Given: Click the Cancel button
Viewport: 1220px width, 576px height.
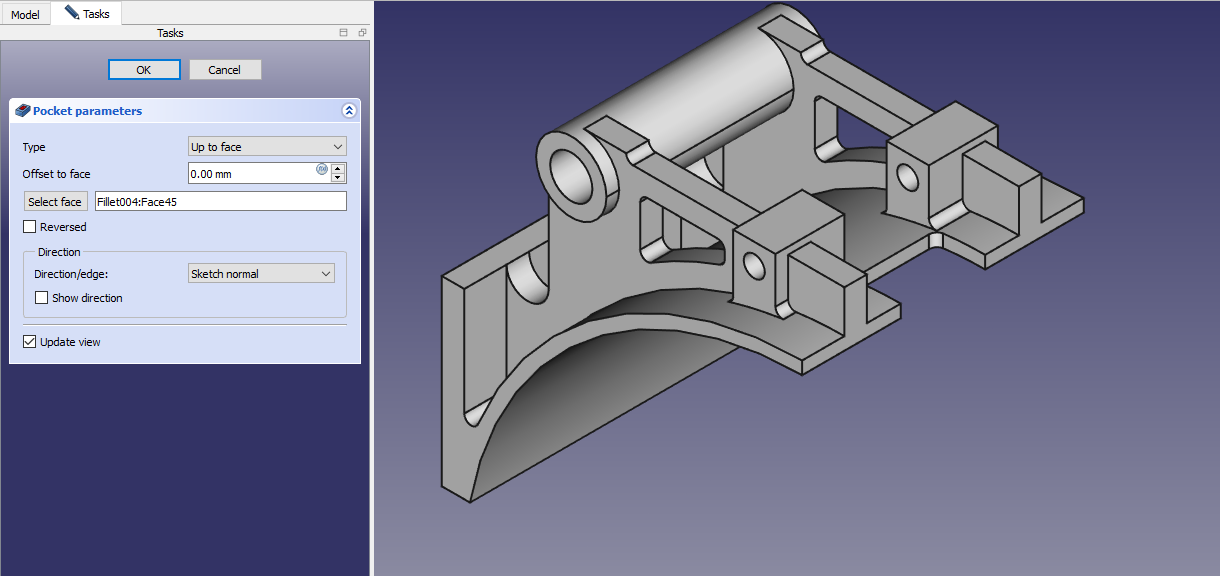Looking at the screenshot, I should (x=225, y=70).
